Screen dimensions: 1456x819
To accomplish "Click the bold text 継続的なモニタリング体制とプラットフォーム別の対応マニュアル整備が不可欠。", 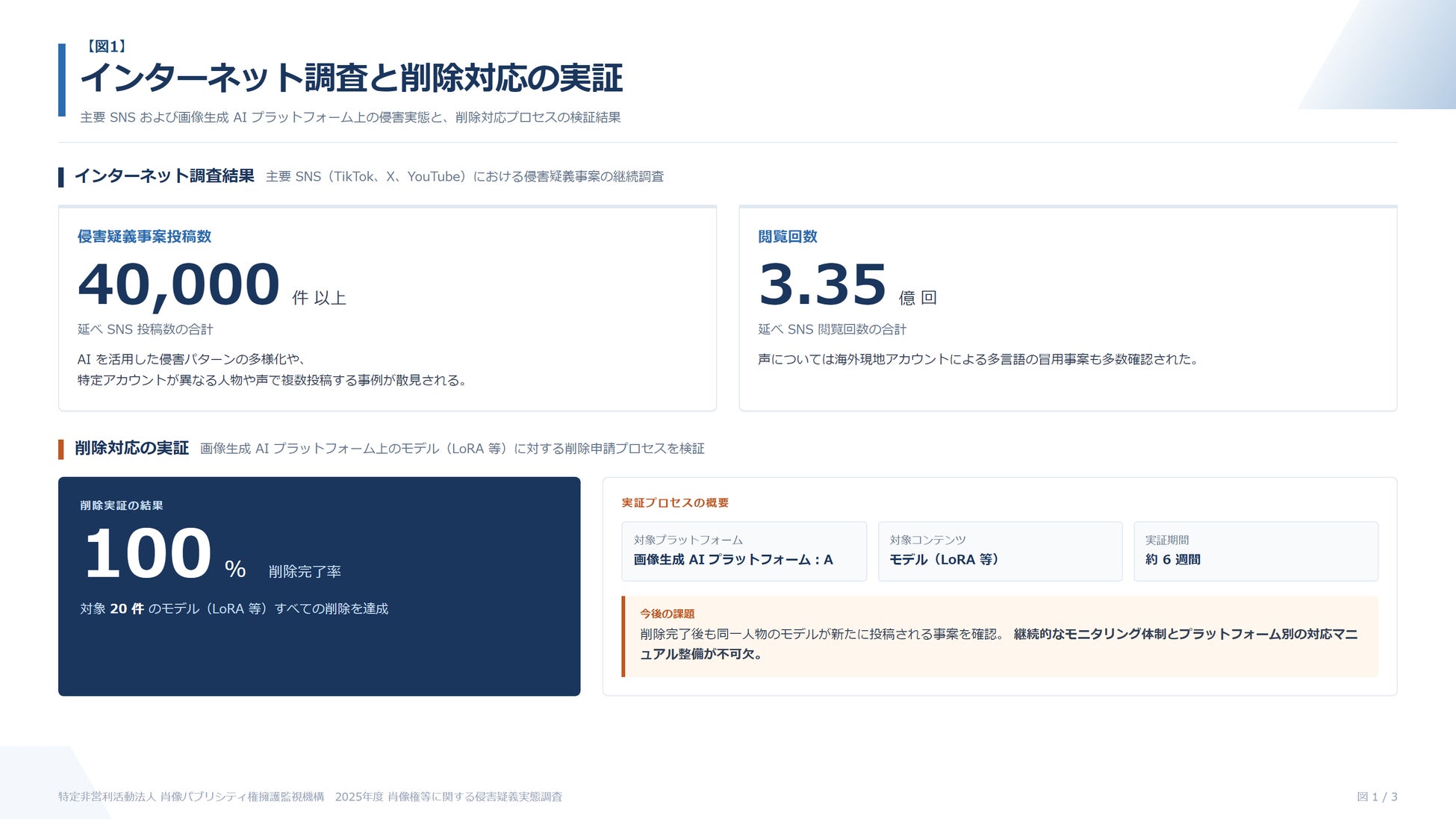I will (x=999, y=644).
